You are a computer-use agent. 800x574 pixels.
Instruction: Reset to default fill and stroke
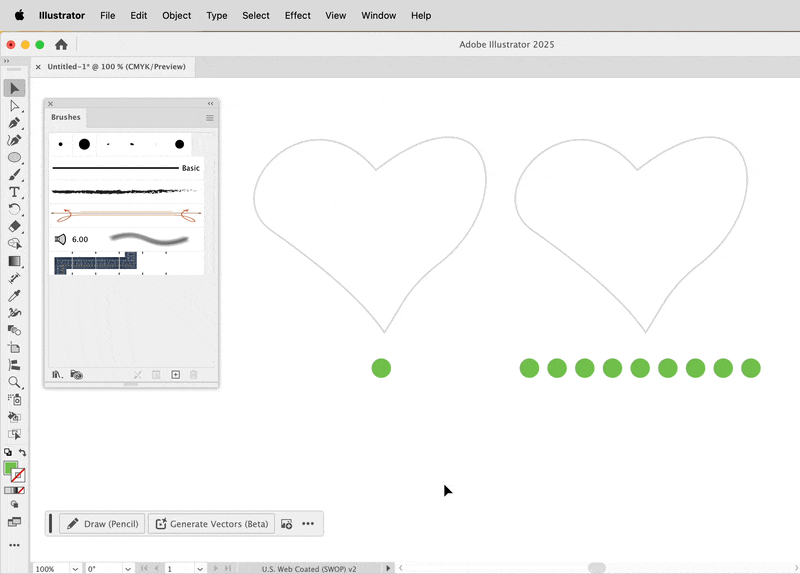[x=8, y=452]
